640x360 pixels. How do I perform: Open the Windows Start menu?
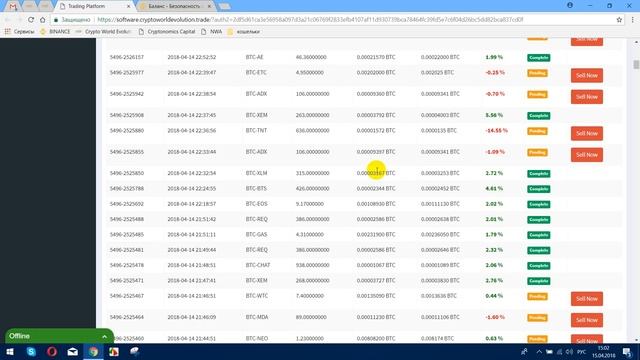coord(10,351)
